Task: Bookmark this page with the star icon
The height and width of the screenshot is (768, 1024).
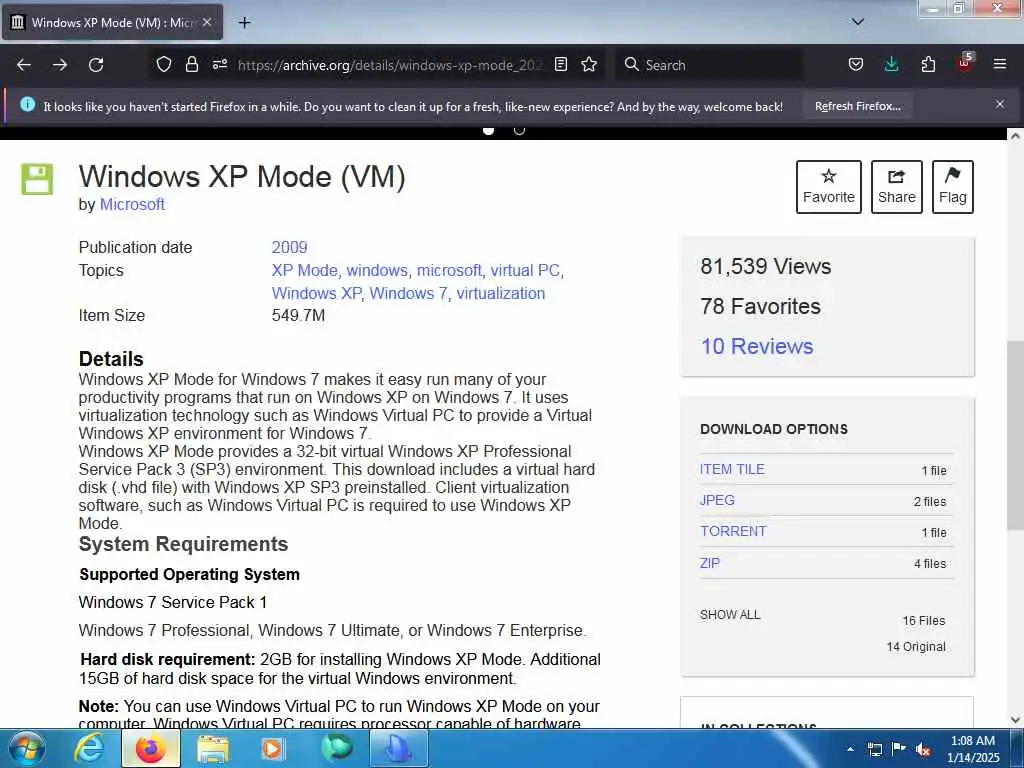Action: pyautogui.click(x=589, y=64)
